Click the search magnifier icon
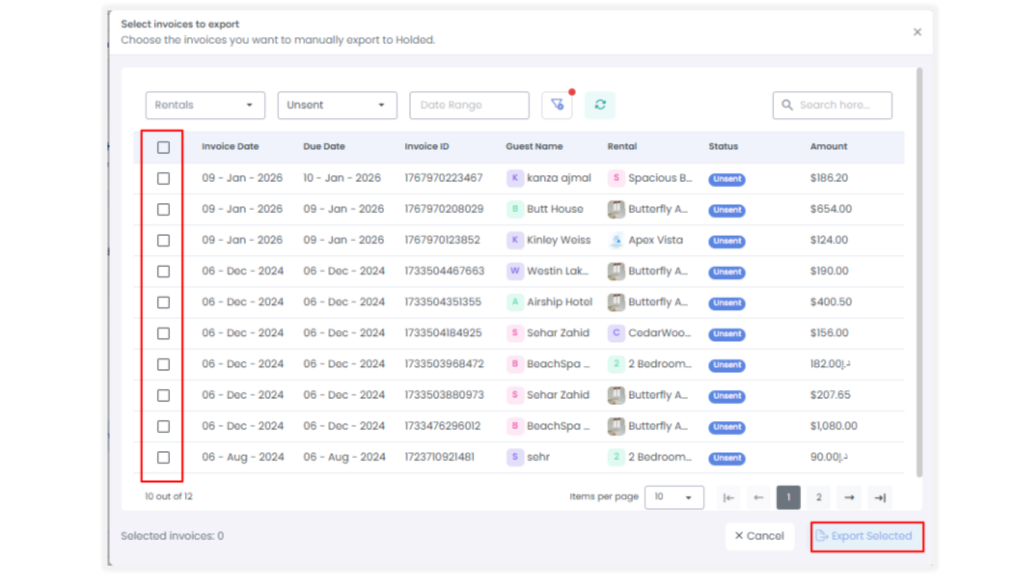The height and width of the screenshot is (576, 1024). (x=788, y=105)
